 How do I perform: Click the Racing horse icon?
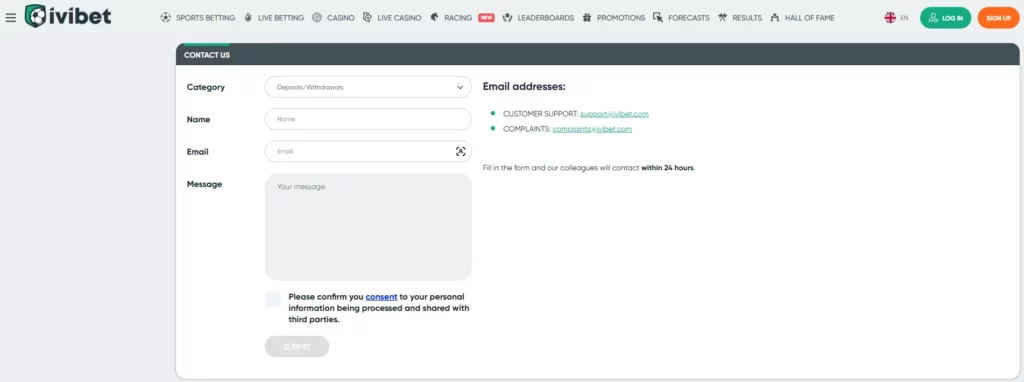point(434,18)
